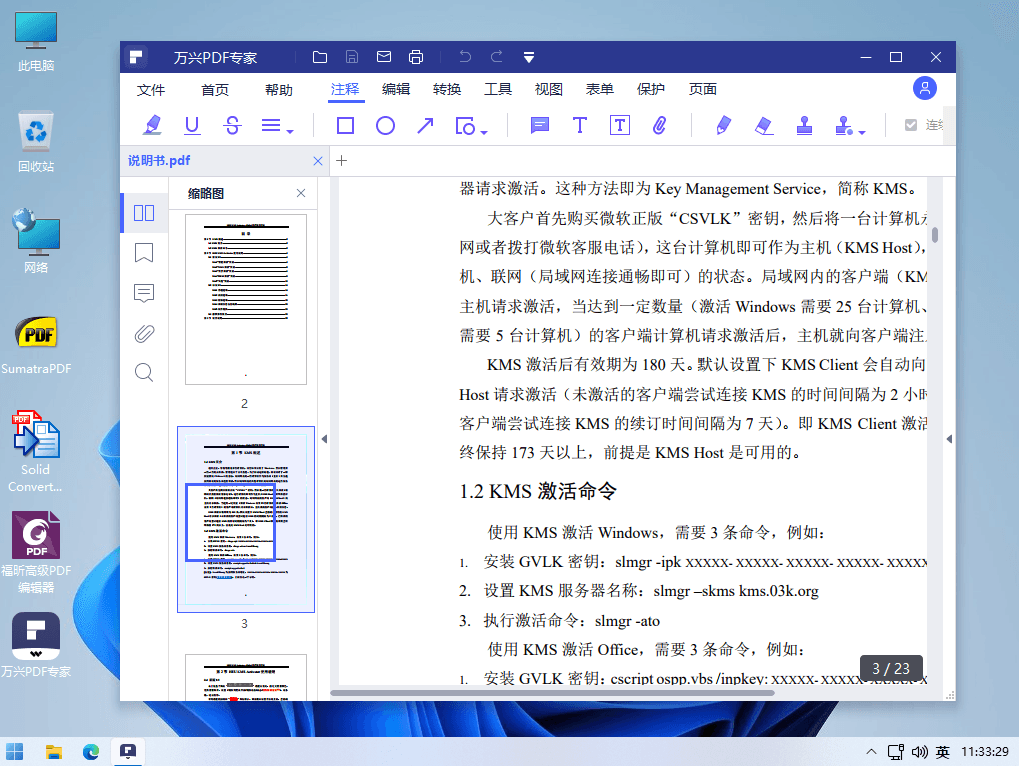
Task: Open File Explorer from the taskbar
Action: pyautogui.click(x=54, y=752)
